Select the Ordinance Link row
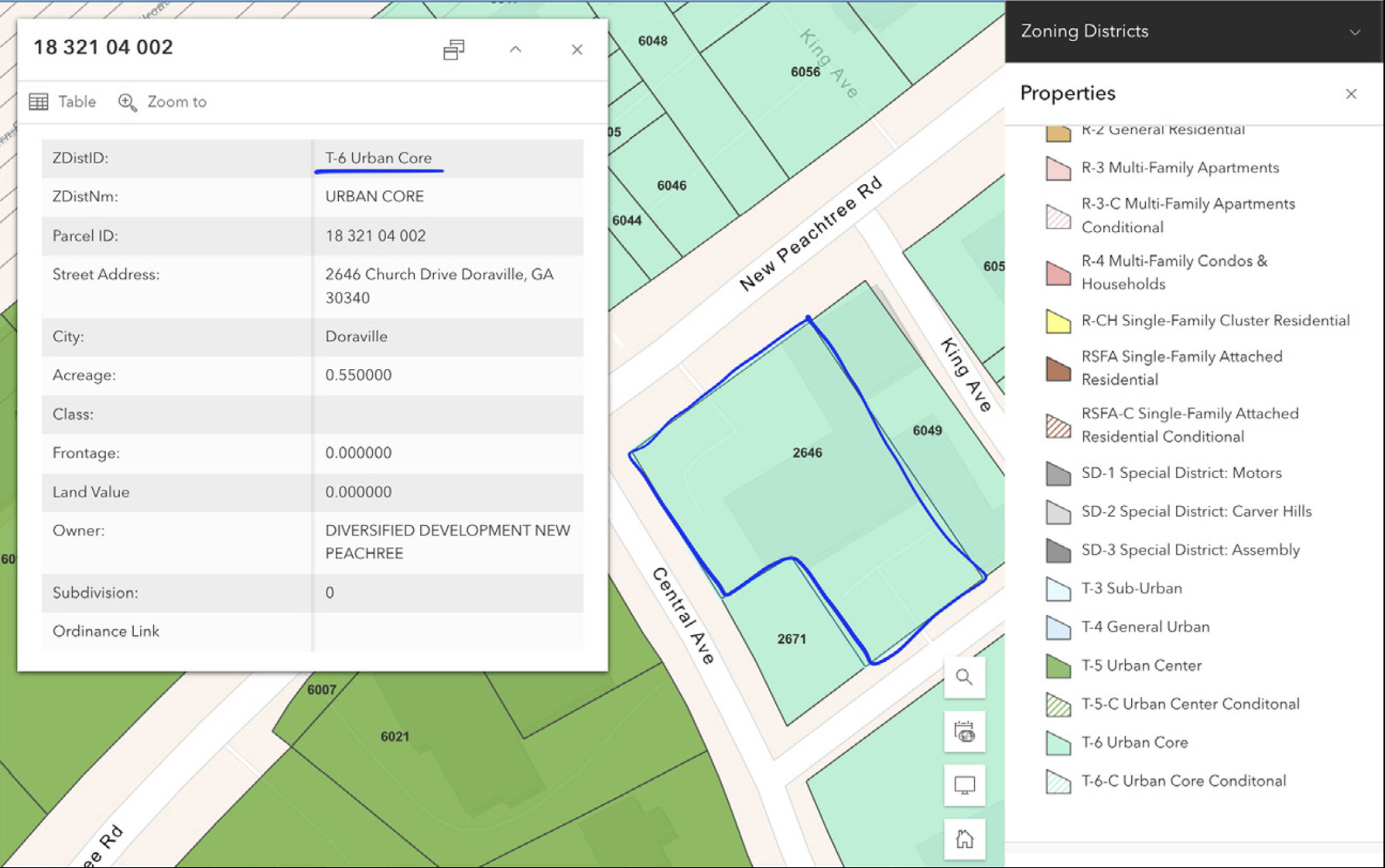 tap(106, 631)
